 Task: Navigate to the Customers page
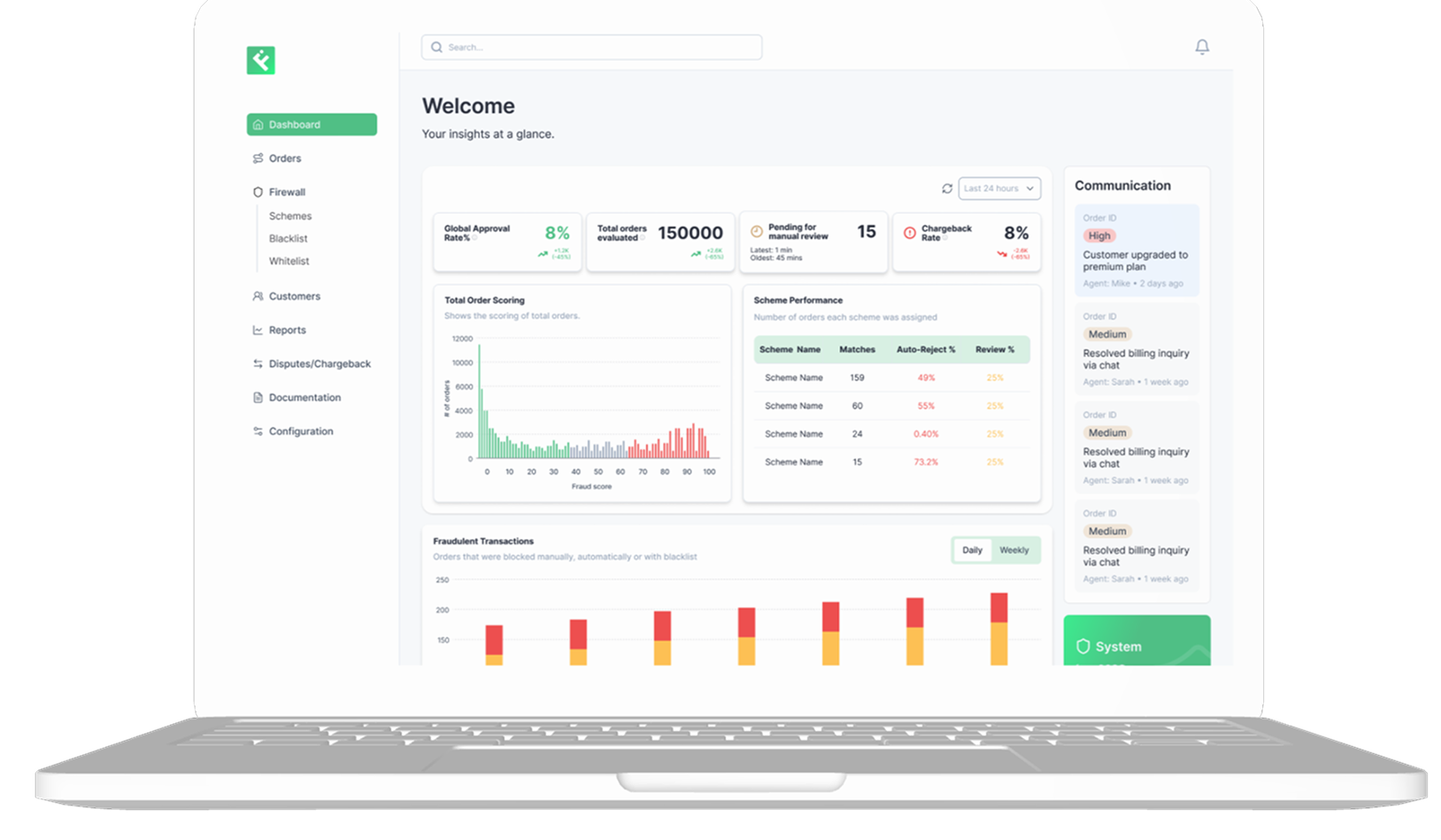click(x=295, y=297)
